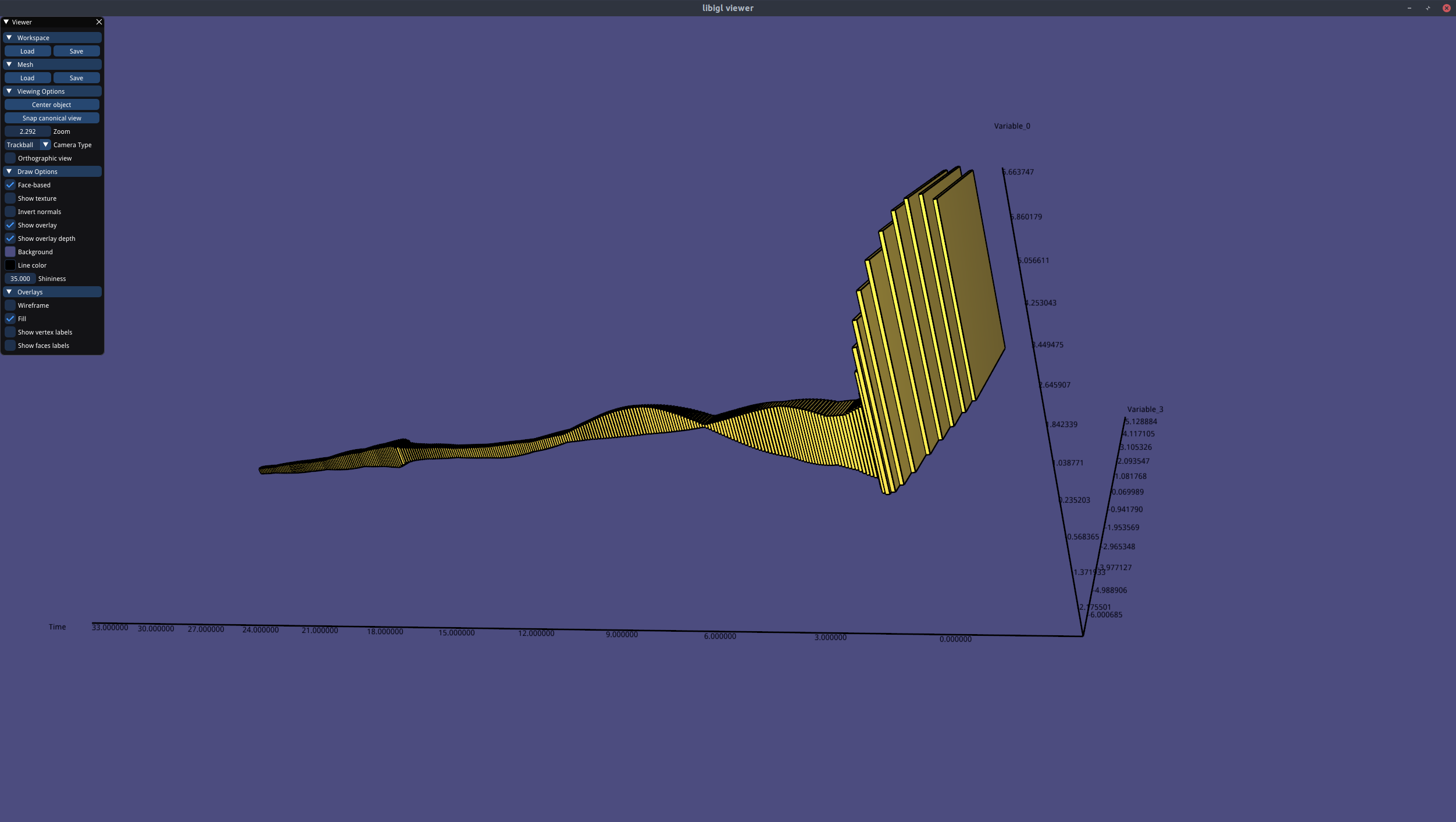Click Save under Workspace
Screen dimensions: 1456x822
[76, 51]
